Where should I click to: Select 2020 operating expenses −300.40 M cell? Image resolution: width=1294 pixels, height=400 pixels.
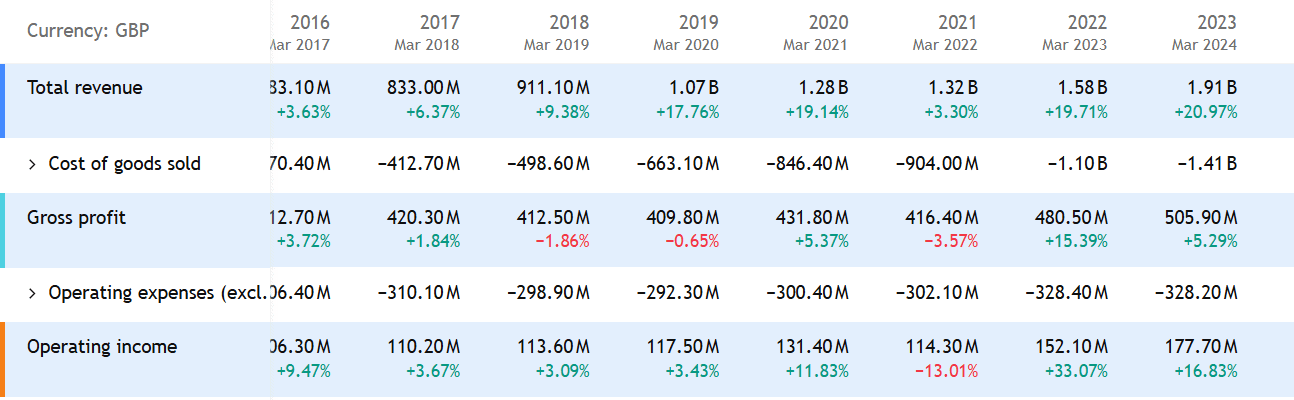tap(807, 293)
